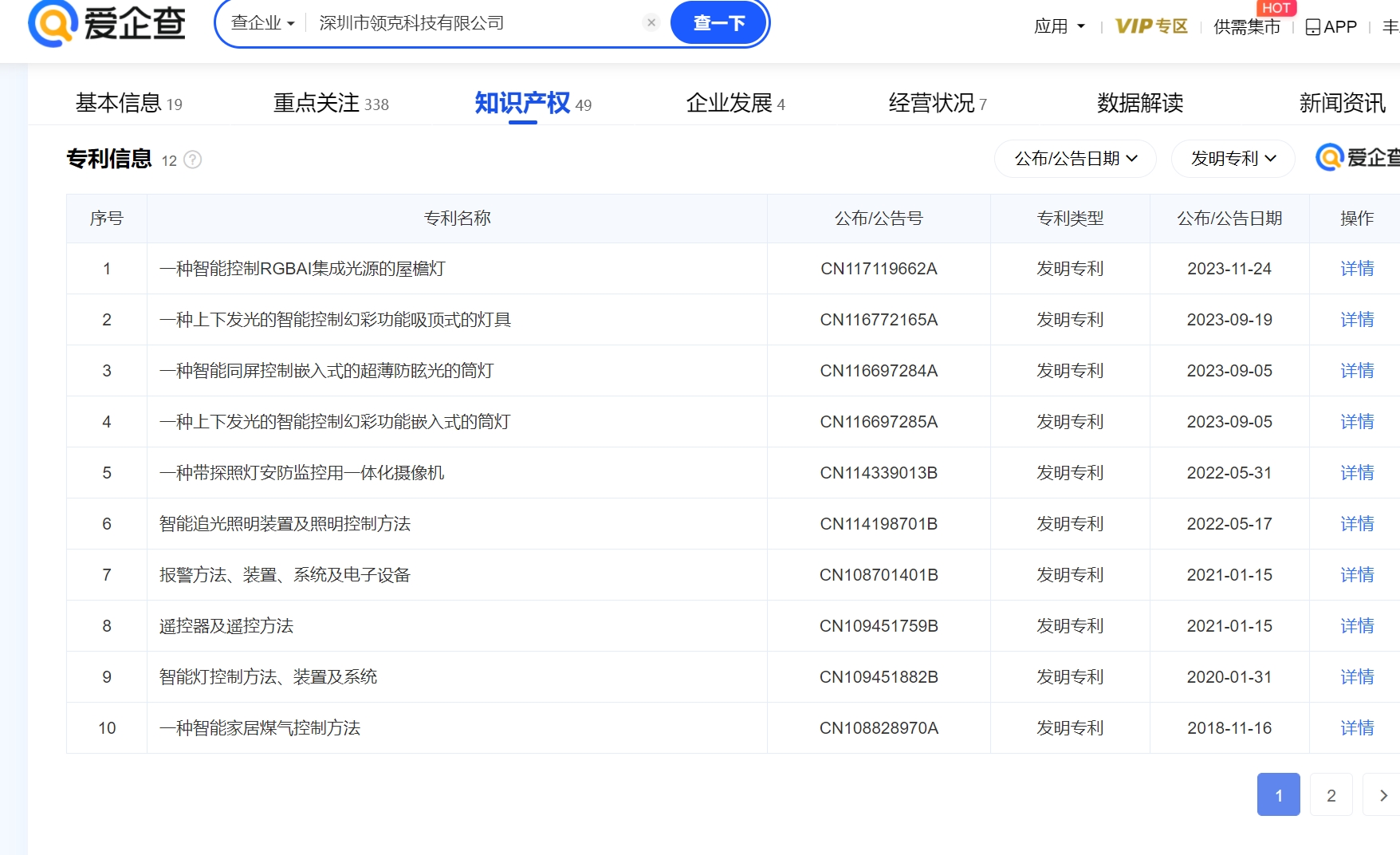The height and width of the screenshot is (855, 1400).
Task: Go to next page arrow
Action: tap(1383, 795)
